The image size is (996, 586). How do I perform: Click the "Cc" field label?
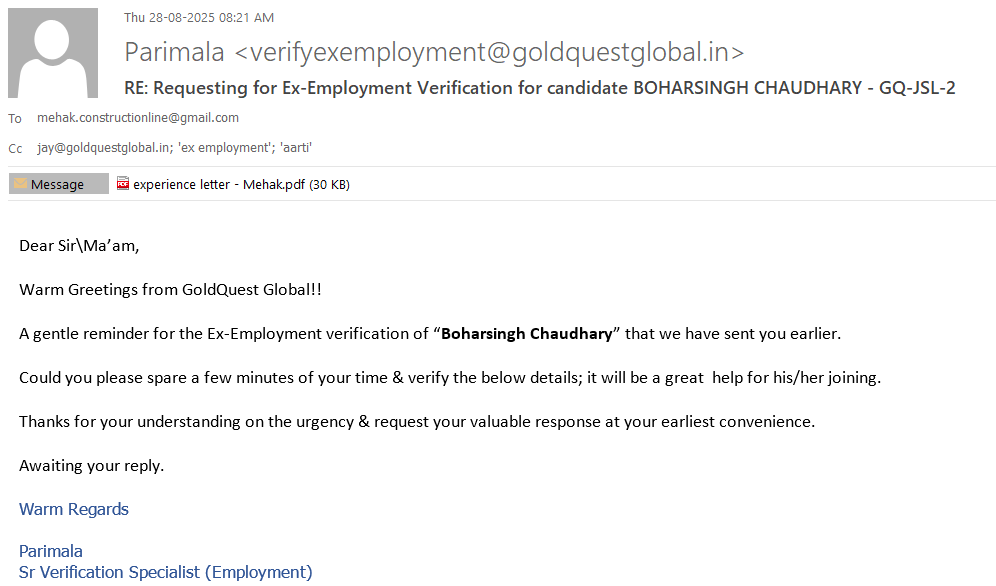(15, 149)
